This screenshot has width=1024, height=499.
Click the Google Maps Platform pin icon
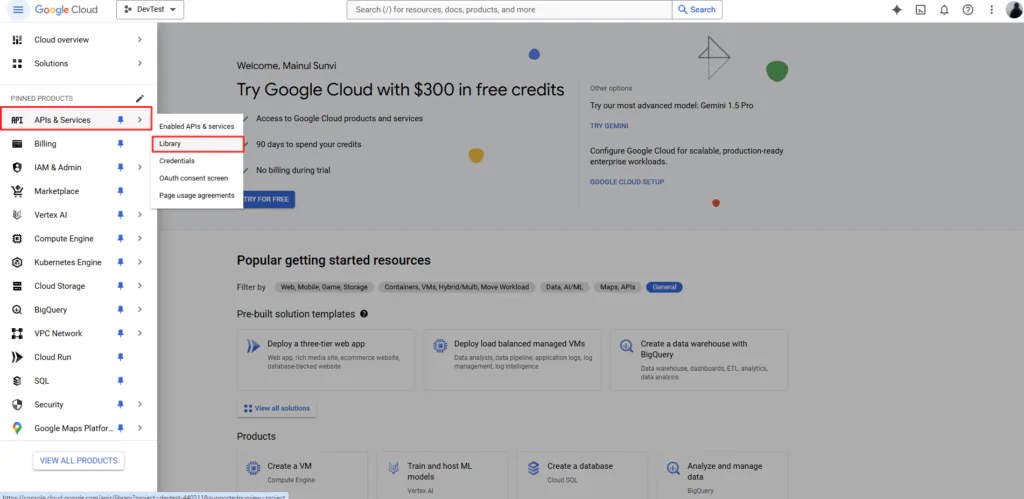coord(18,428)
